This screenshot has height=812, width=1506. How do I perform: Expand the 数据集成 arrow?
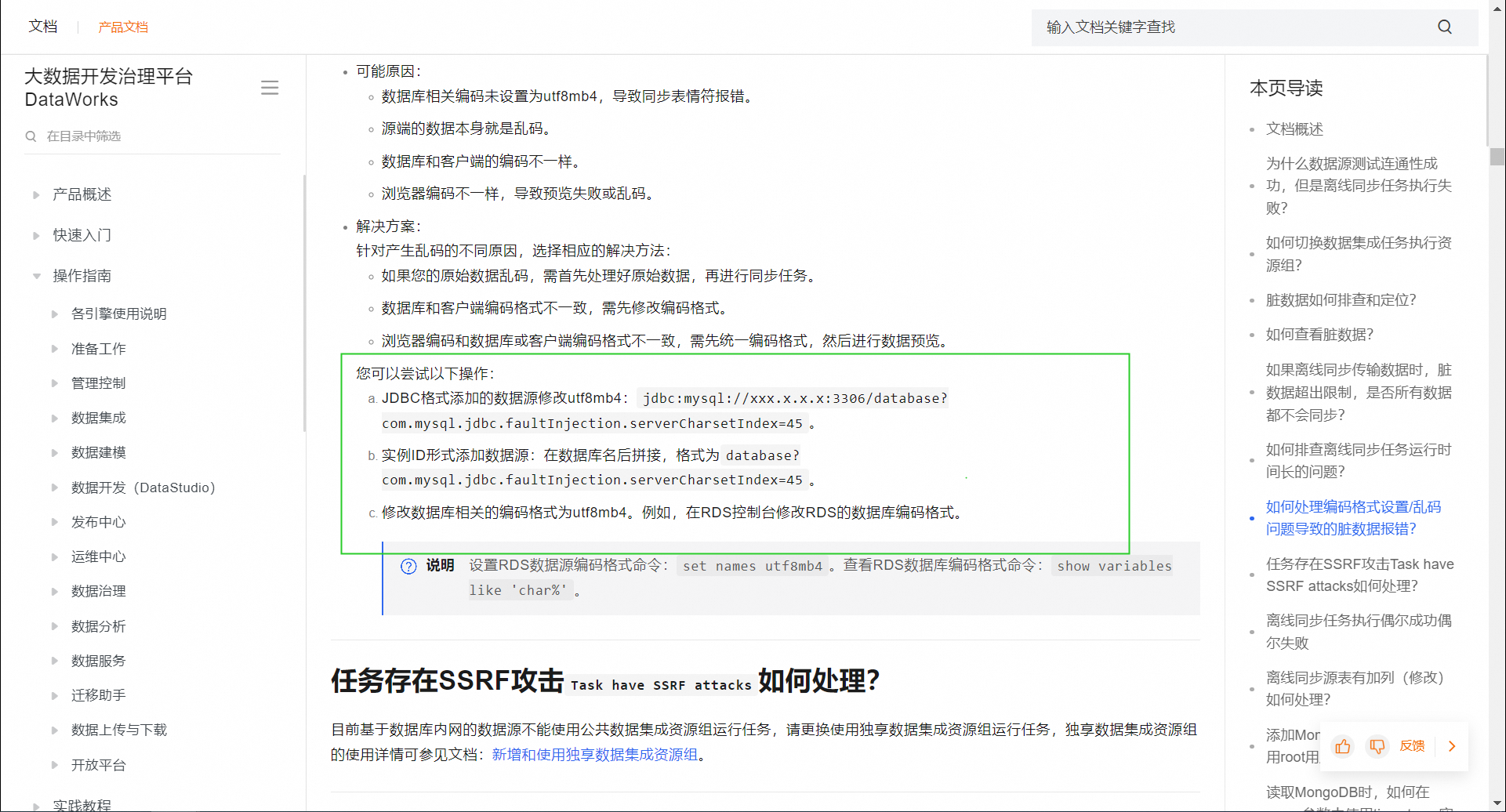click(x=55, y=418)
